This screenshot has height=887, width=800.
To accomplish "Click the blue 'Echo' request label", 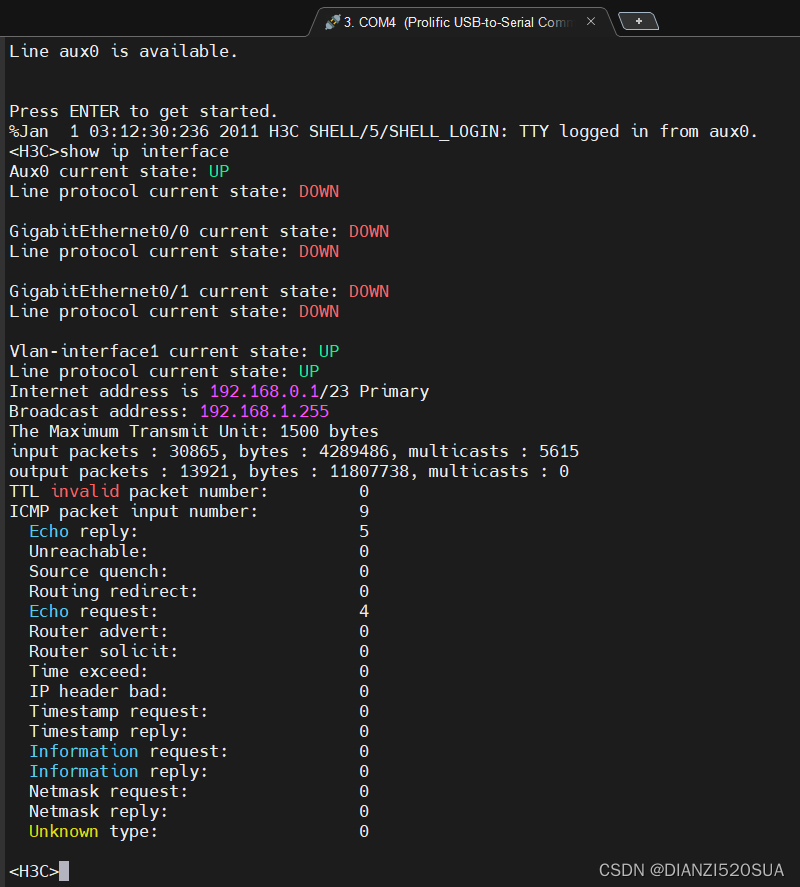I will (49, 612).
